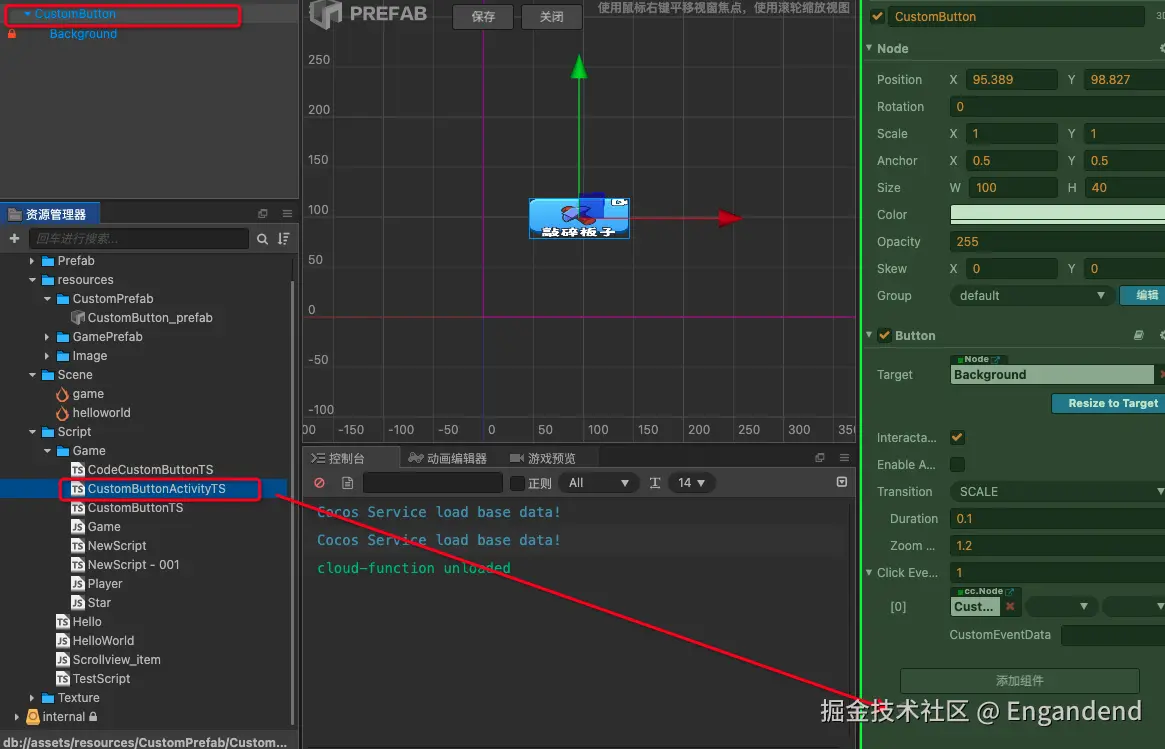Click the console filter text field
1165x749 pixels.
click(x=432, y=483)
